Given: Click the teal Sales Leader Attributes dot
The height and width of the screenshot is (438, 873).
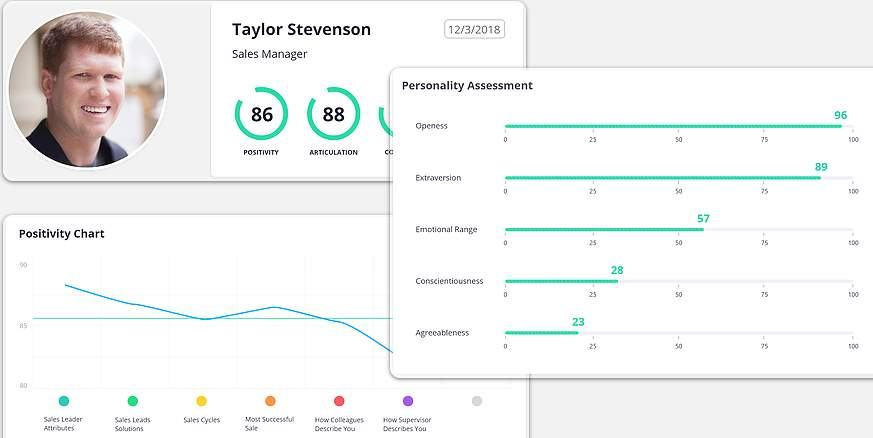Looking at the screenshot, I should (x=64, y=401).
